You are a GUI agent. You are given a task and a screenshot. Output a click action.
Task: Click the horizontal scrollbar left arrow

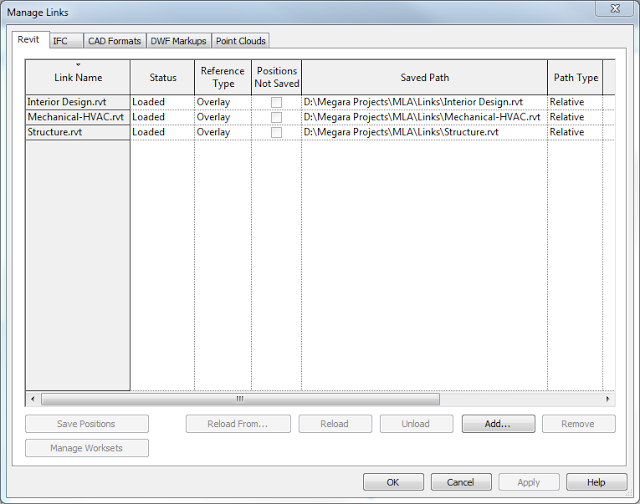[33, 399]
